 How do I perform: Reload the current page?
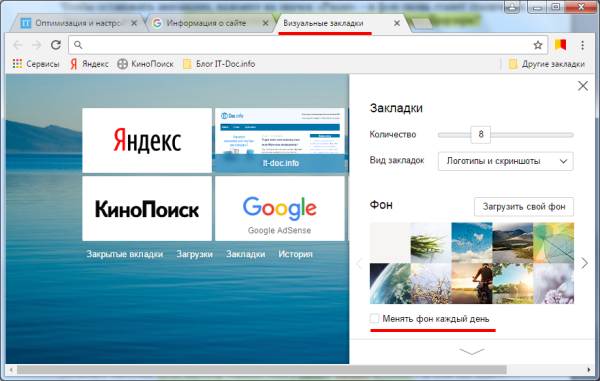(x=56, y=45)
